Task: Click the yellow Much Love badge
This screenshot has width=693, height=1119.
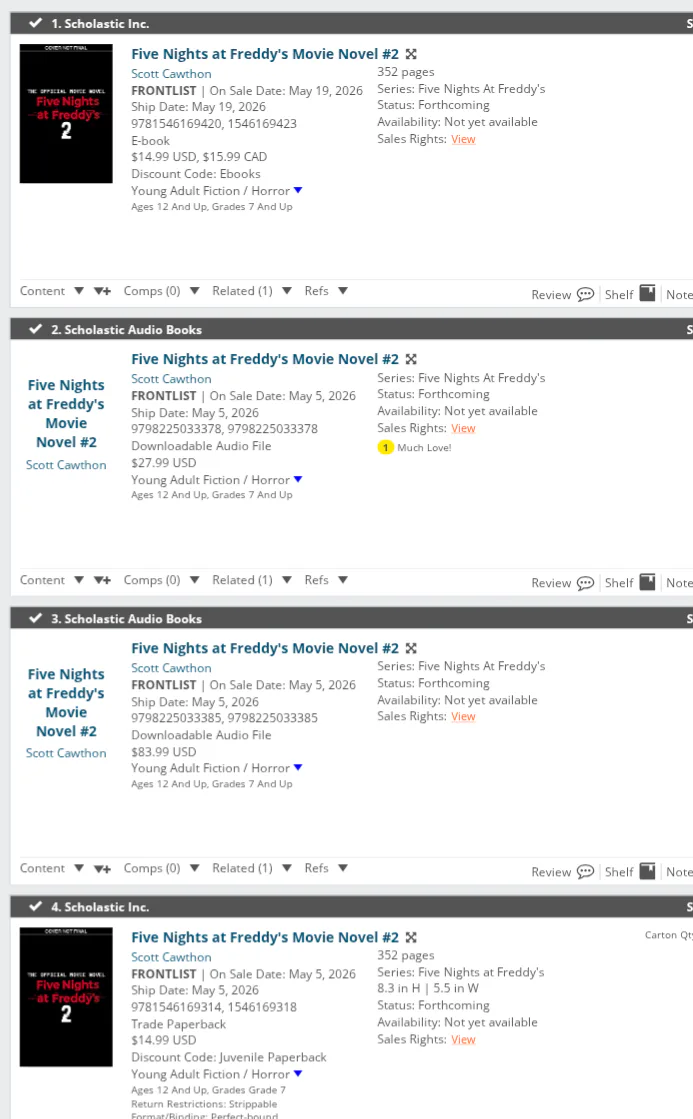Action: (x=385, y=447)
